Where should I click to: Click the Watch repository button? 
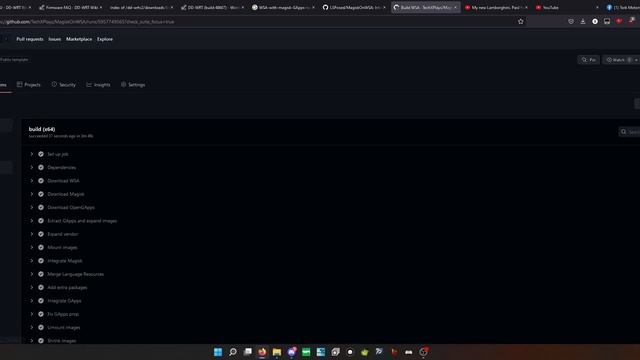[x=618, y=60]
